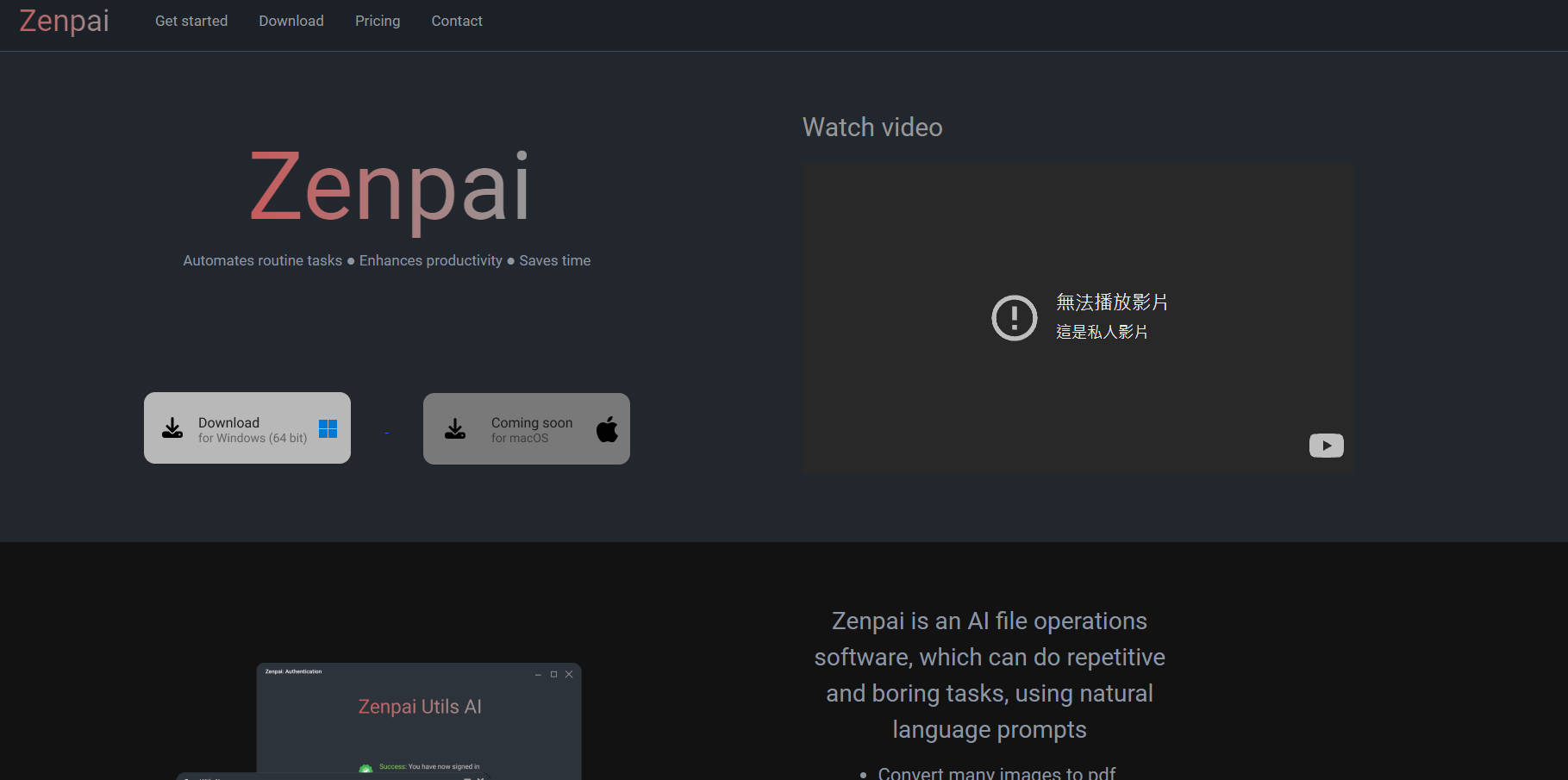Click the YouTube logo on the video player
This screenshot has height=780, width=1568.
coord(1326,446)
